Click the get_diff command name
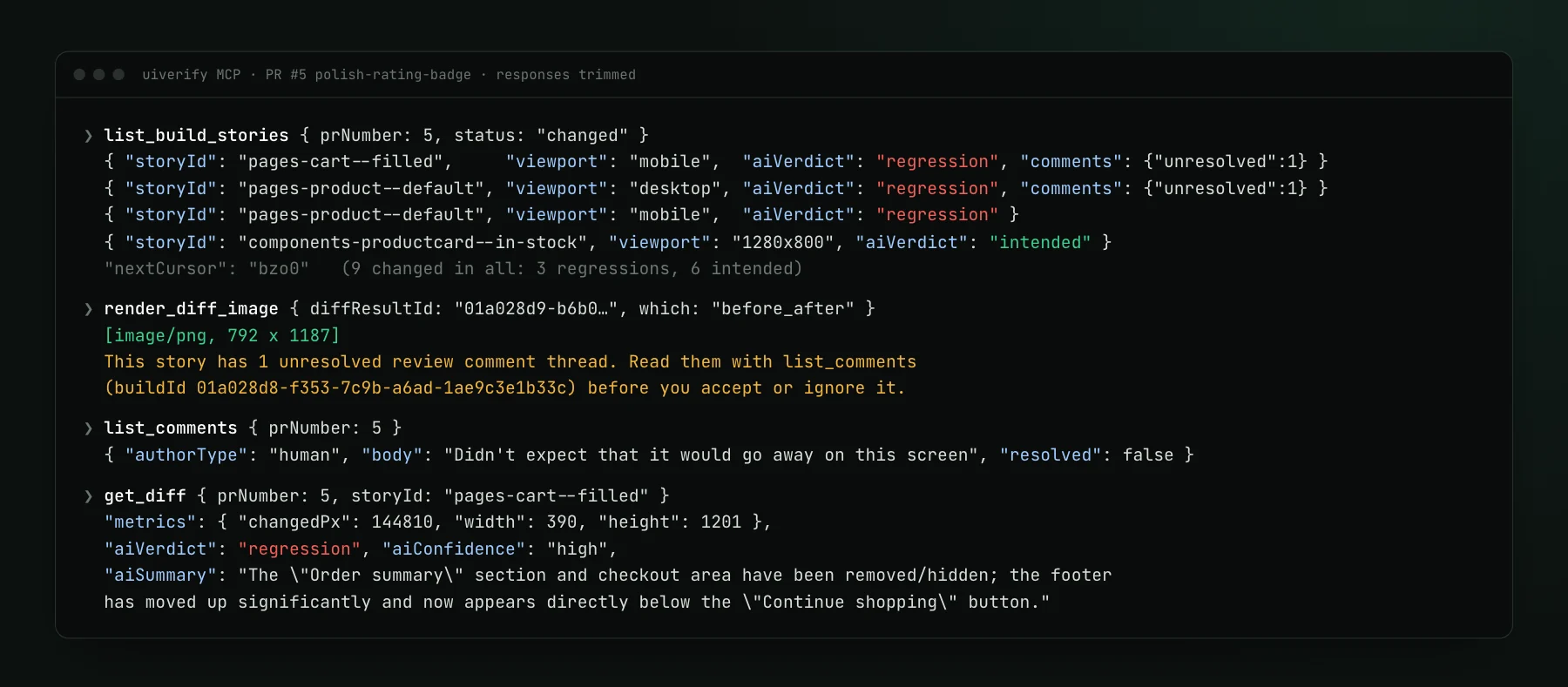This screenshot has height=687, width=1568. click(145, 496)
